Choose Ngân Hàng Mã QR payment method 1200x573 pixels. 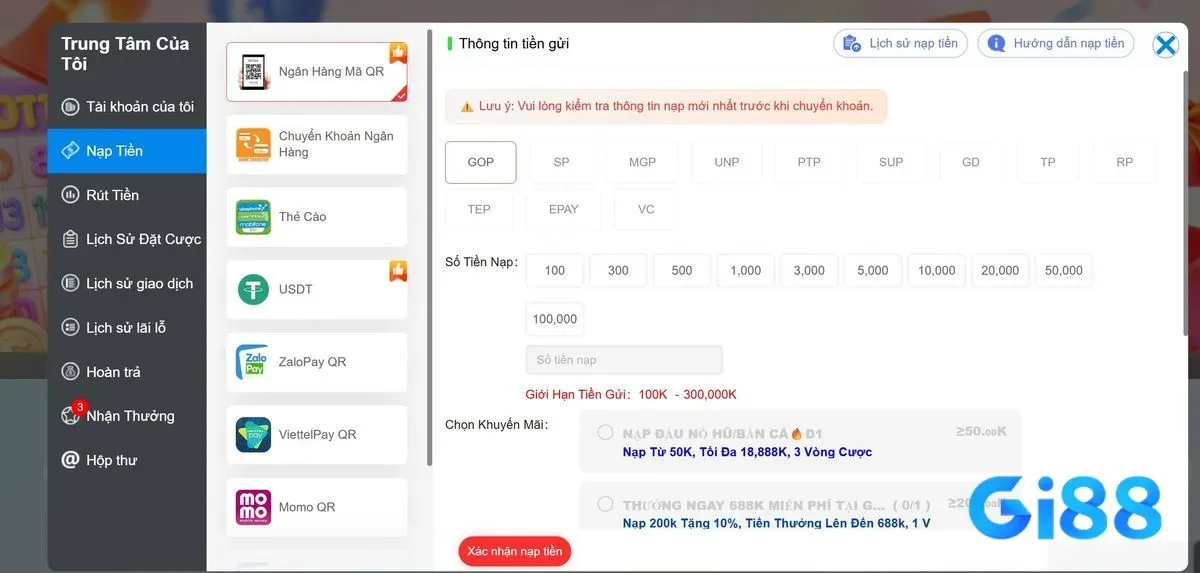coord(317,72)
